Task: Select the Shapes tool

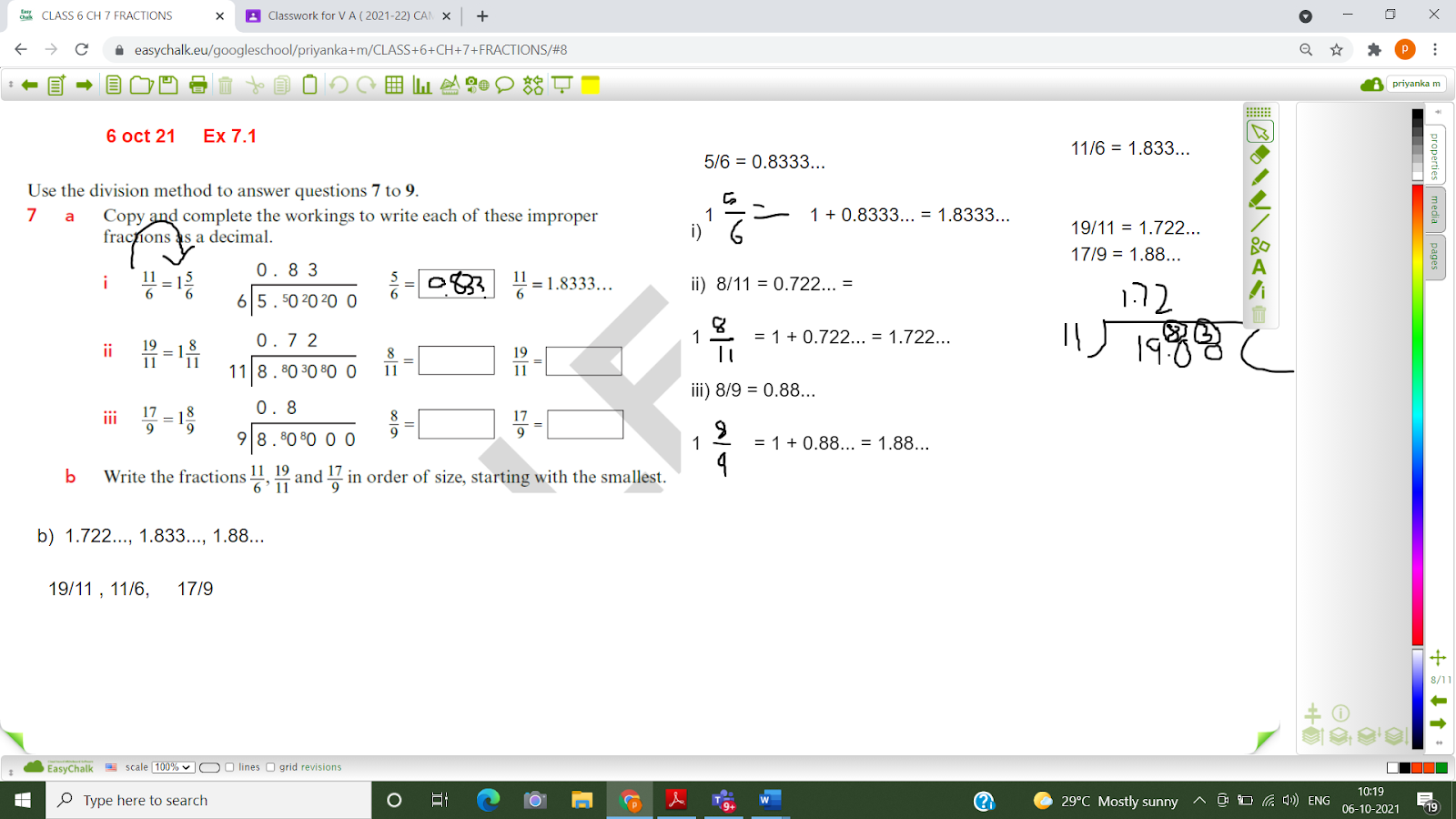Action: (1259, 245)
